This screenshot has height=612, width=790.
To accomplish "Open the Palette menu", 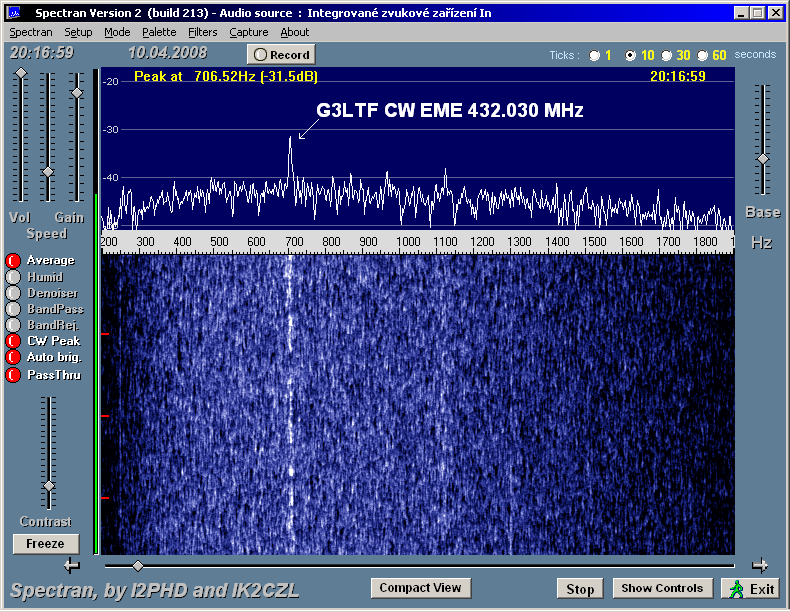I will (x=159, y=32).
